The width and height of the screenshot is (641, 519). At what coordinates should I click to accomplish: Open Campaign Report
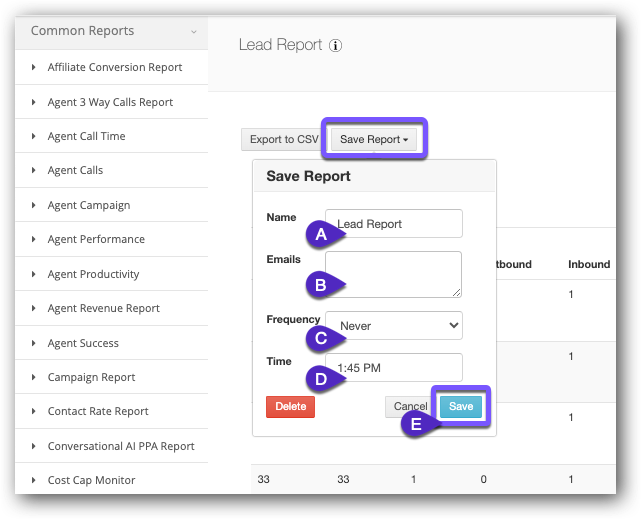[x=91, y=377]
